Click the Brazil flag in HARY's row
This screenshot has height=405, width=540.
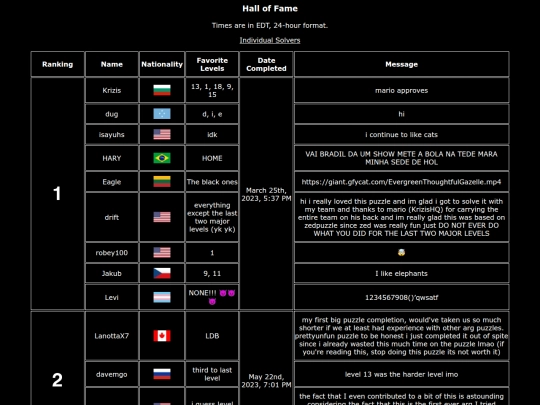click(x=162, y=158)
